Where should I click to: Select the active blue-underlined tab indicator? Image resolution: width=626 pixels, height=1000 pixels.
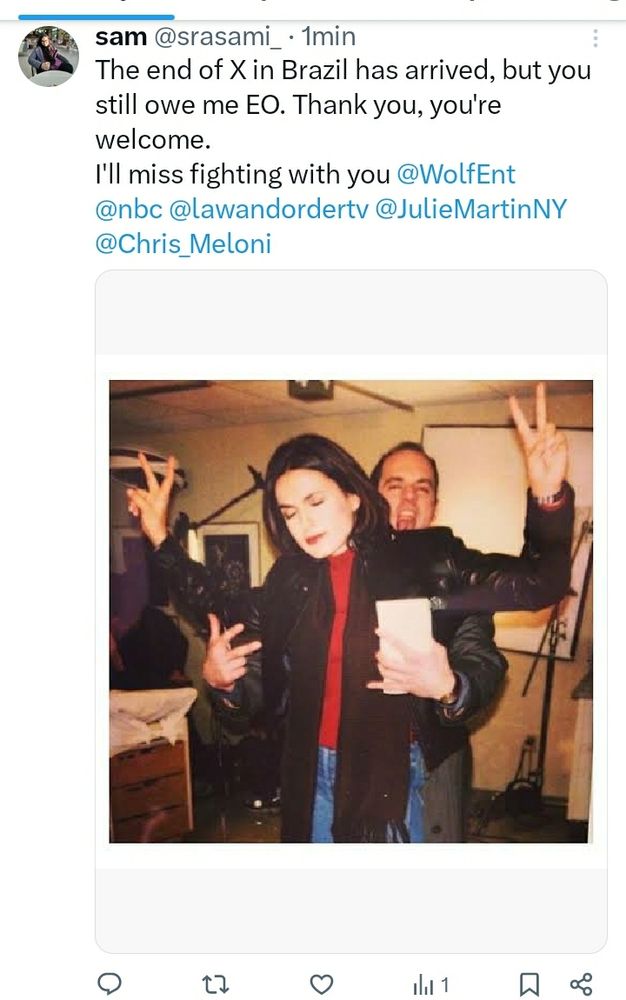(96, 17)
